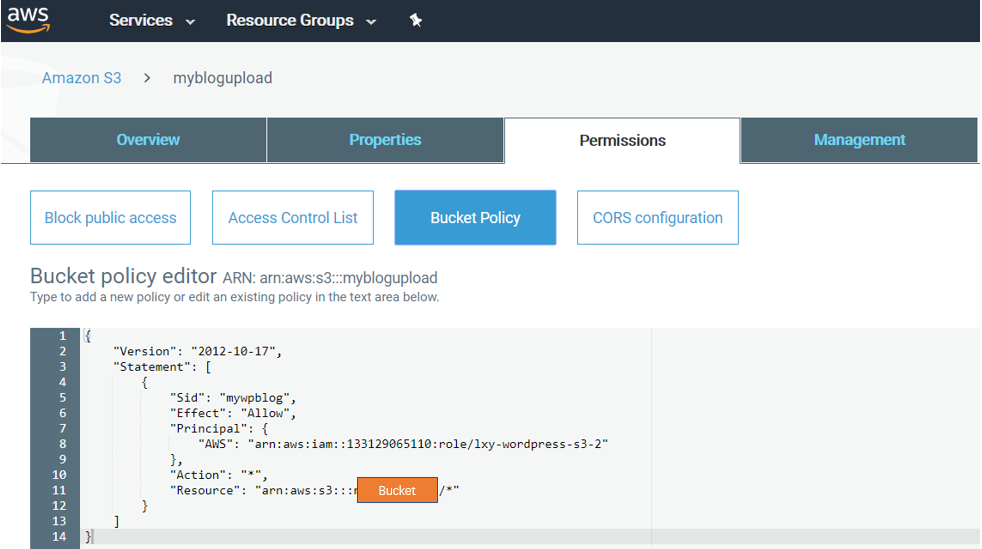Click the "Principal": { line
The height and width of the screenshot is (549, 982).
pyautogui.click(x=219, y=429)
